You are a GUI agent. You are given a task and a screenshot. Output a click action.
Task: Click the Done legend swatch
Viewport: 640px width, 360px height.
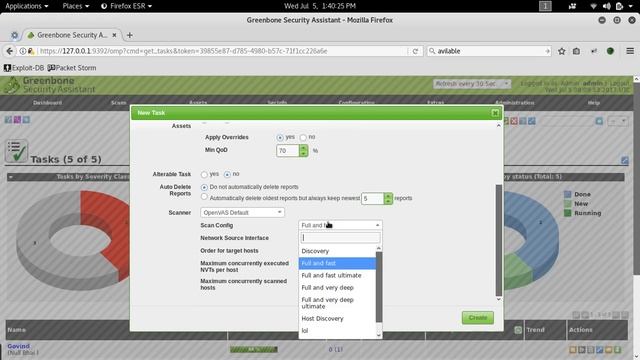567,194
